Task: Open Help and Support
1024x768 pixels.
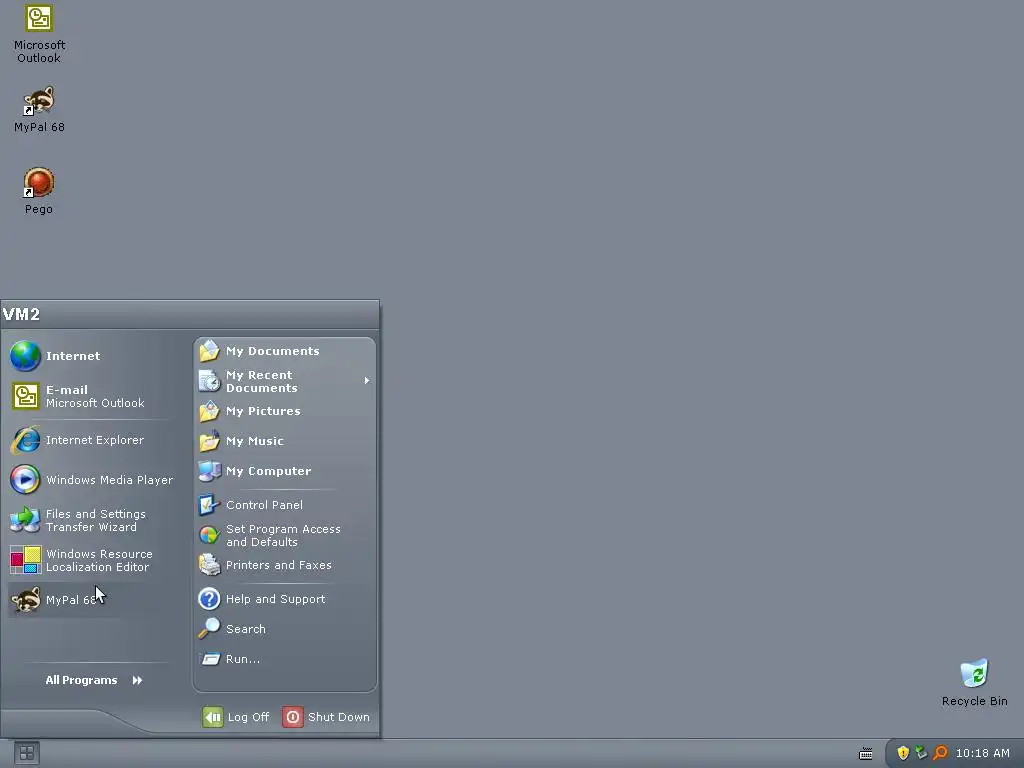Action: click(x=284, y=599)
